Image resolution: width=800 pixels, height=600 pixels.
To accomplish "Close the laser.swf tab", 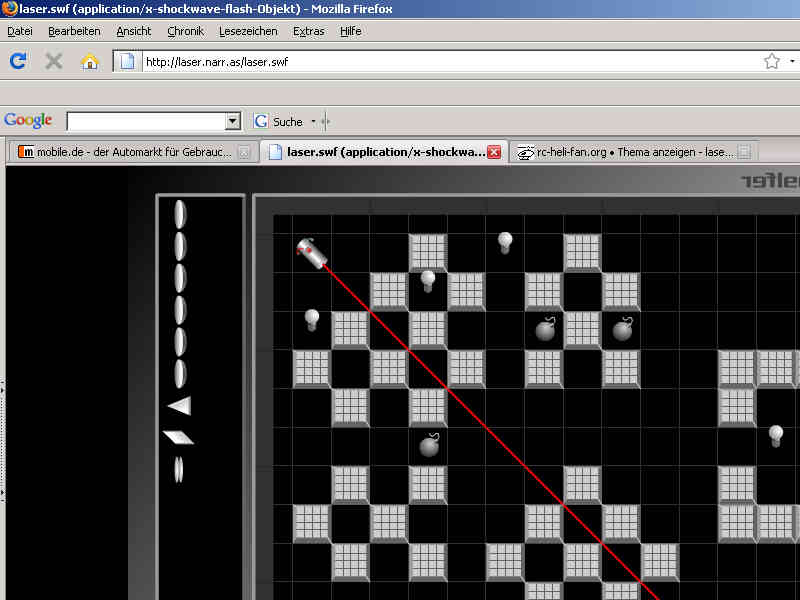I will pyautogui.click(x=494, y=152).
